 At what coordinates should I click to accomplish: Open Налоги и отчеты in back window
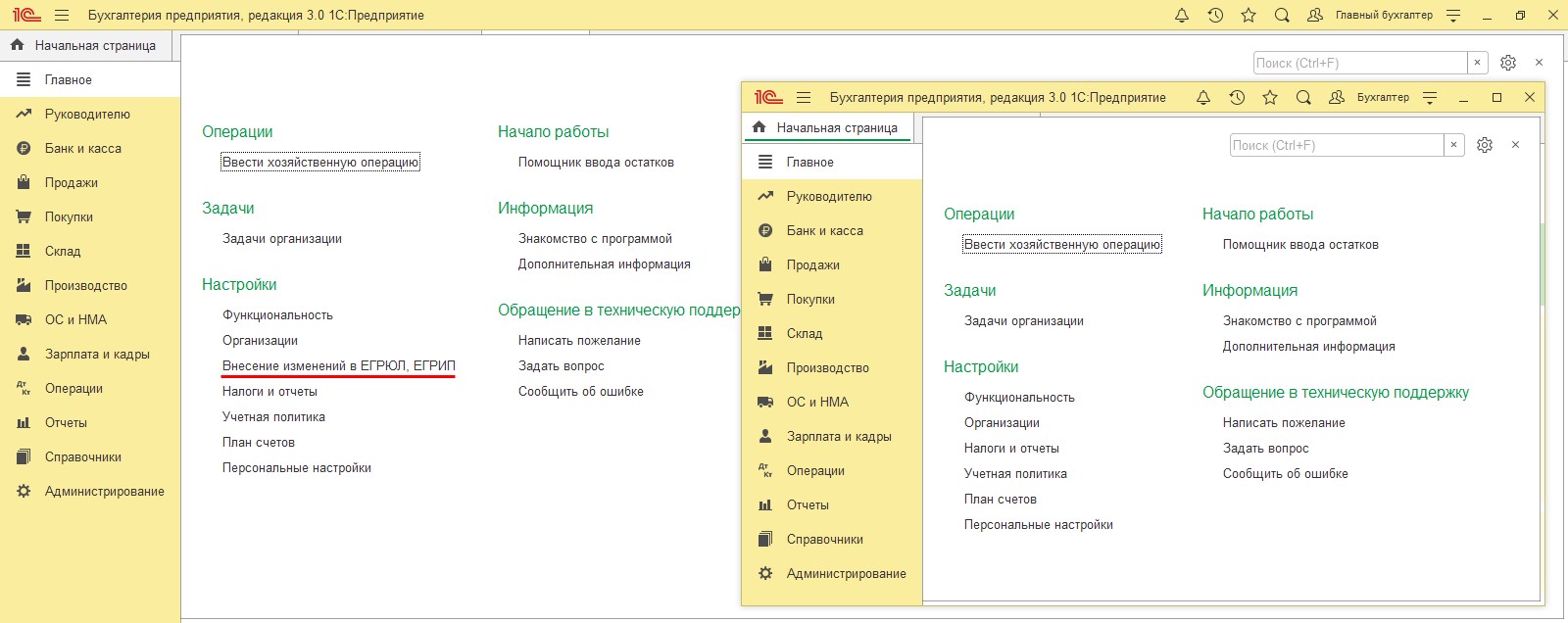point(269,391)
